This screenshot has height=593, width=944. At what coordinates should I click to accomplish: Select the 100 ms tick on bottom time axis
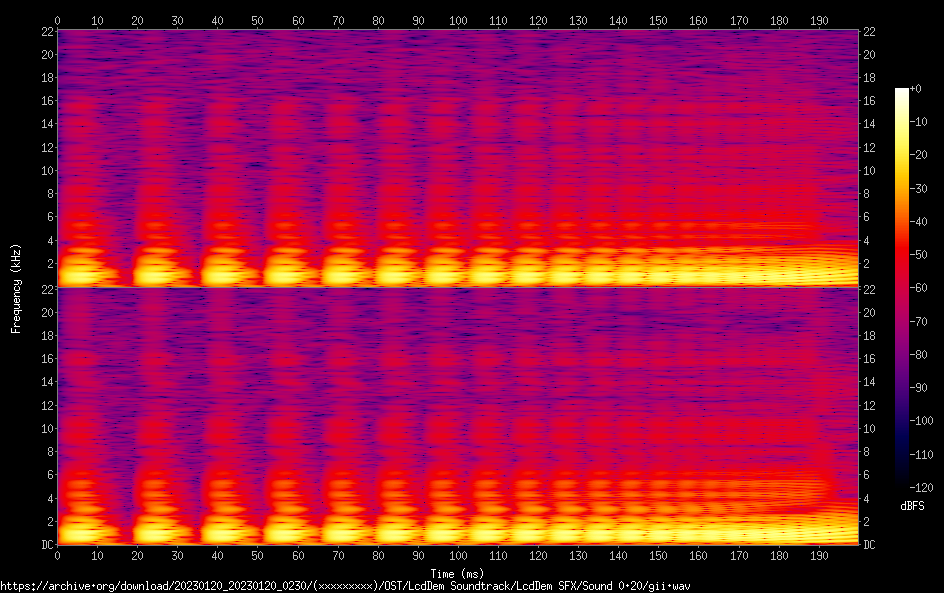click(458, 556)
